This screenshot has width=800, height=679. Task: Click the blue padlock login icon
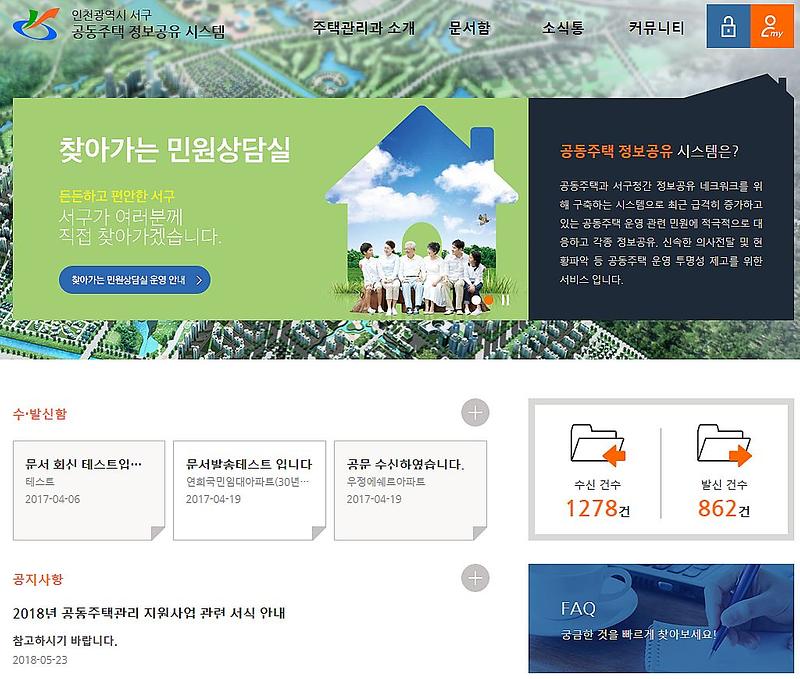(x=729, y=27)
